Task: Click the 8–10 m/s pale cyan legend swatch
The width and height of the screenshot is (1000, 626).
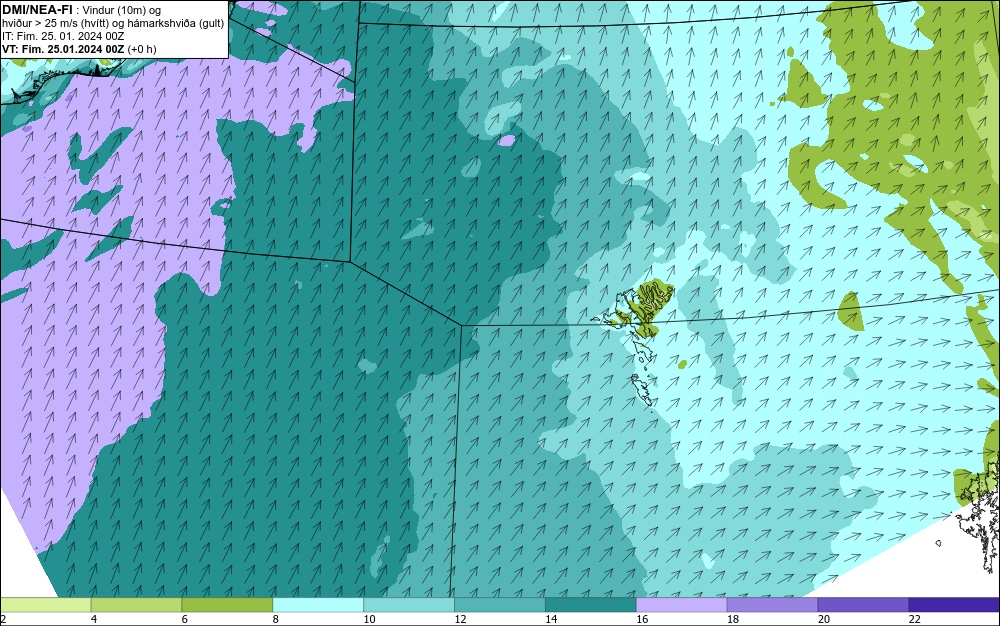Action: pos(318,605)
